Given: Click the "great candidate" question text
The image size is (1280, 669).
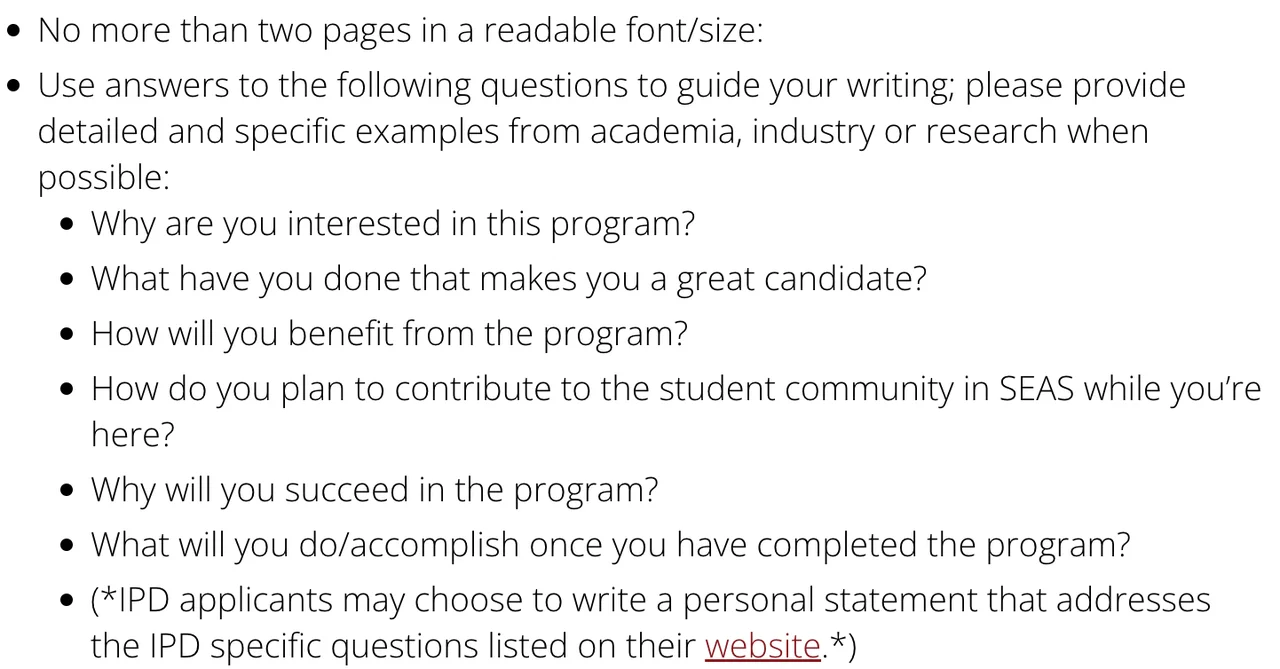Looking at the screenshot, I should (x=508, y=278).
